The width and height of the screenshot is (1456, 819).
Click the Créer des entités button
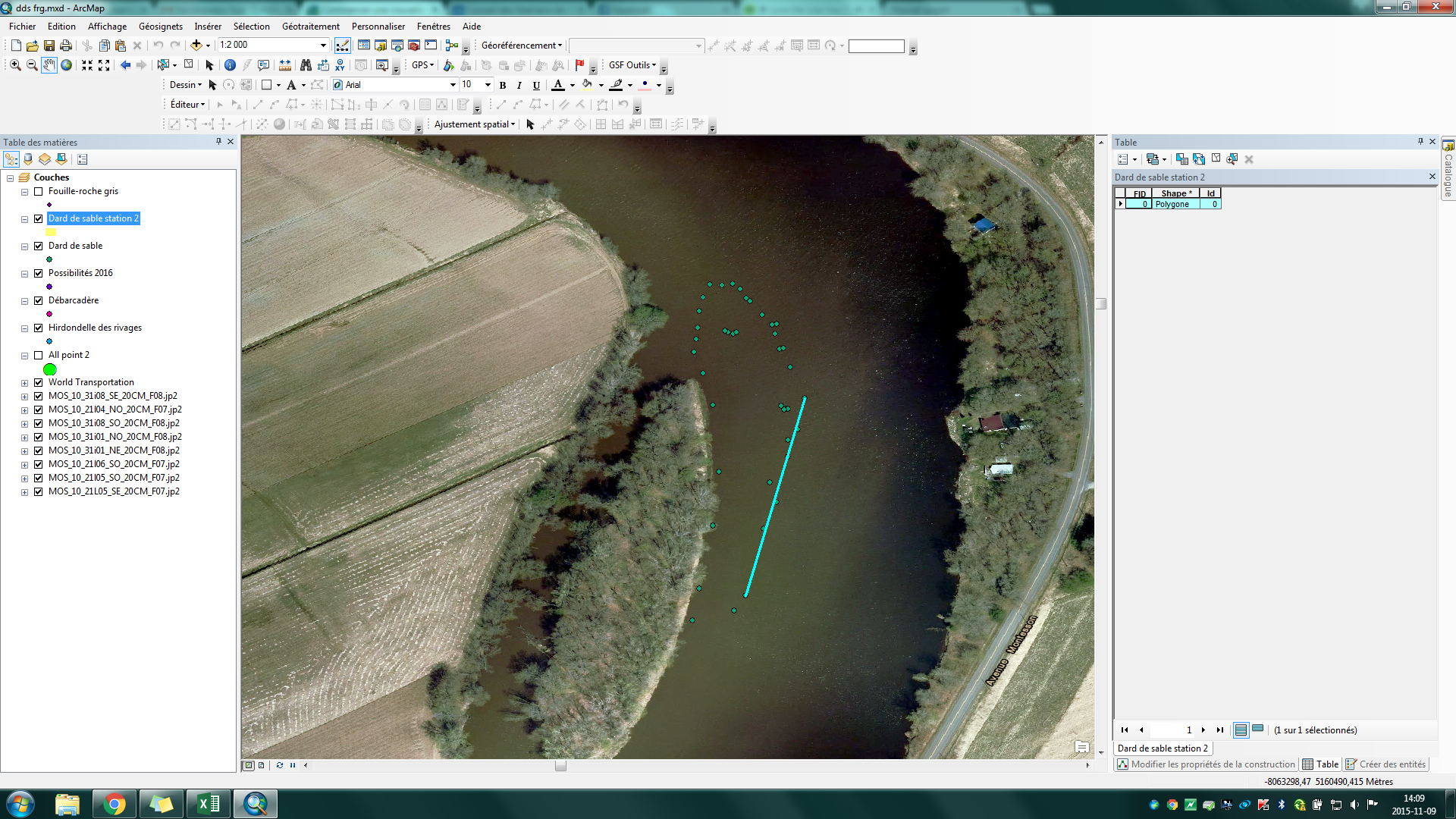click(1386, 764)
